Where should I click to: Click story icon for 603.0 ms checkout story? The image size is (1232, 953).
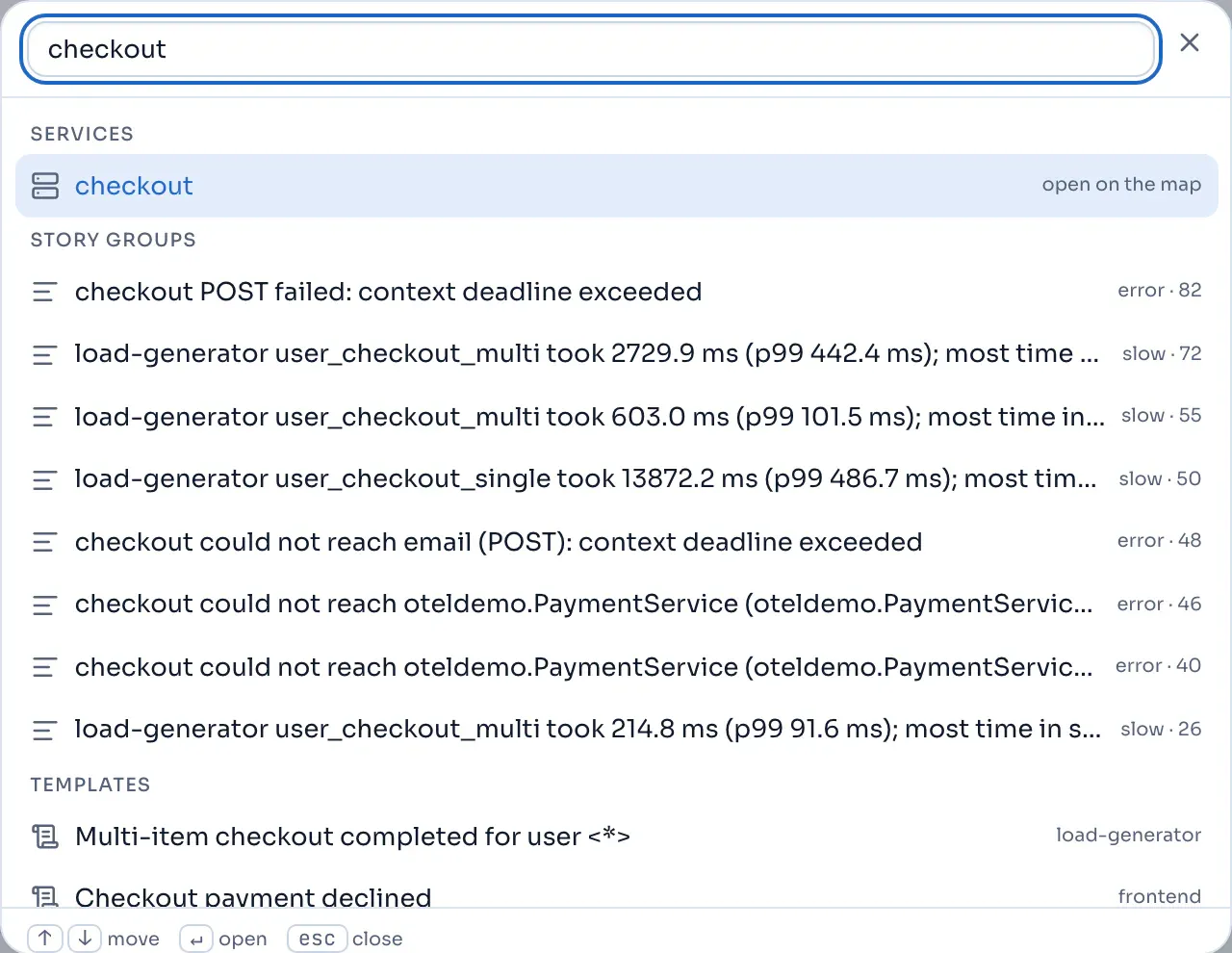45,417
